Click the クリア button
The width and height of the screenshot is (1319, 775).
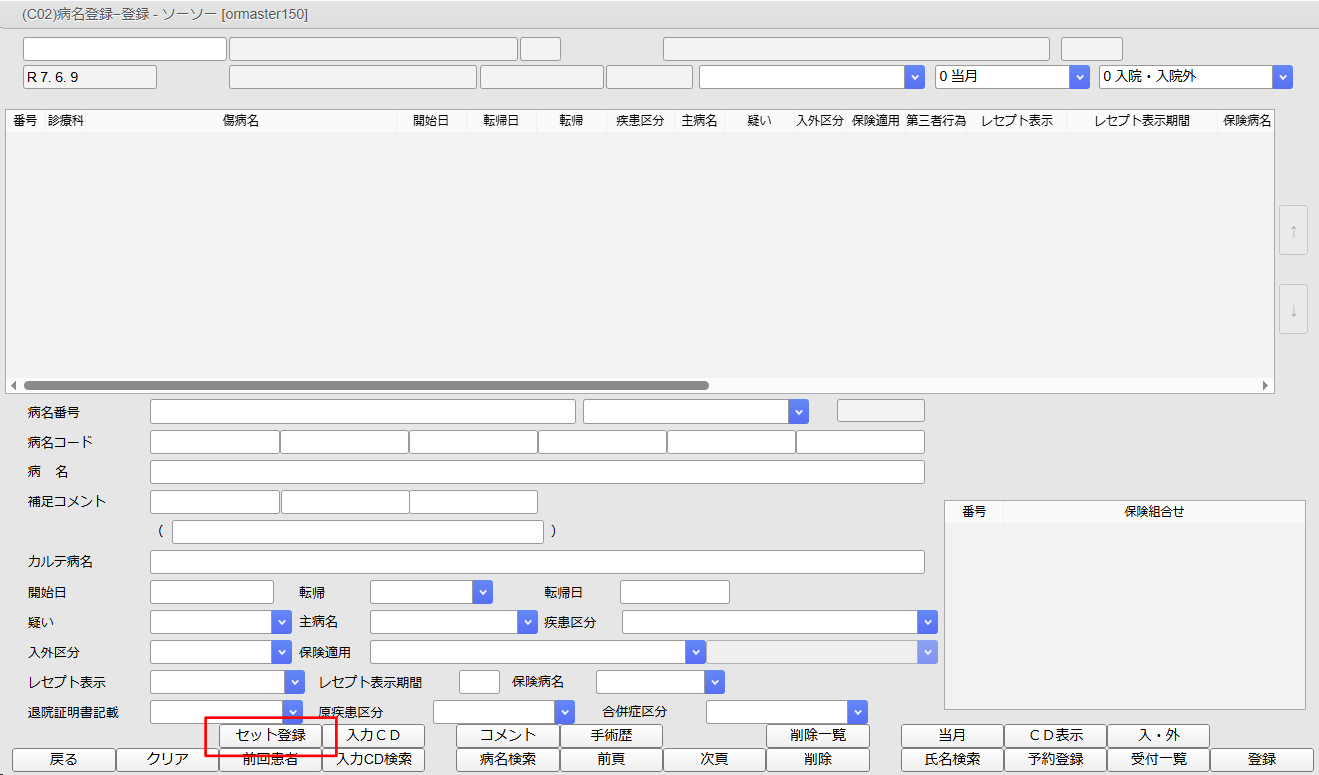pyautogui.click(x=167, y=759)
